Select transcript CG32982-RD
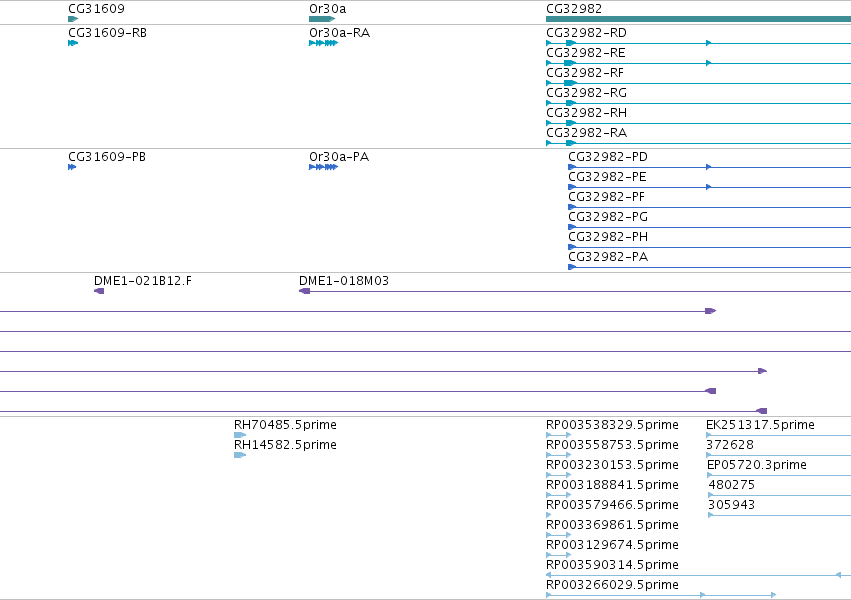The width and height of the screenshot is (851, 600). (x=586, y=33)
